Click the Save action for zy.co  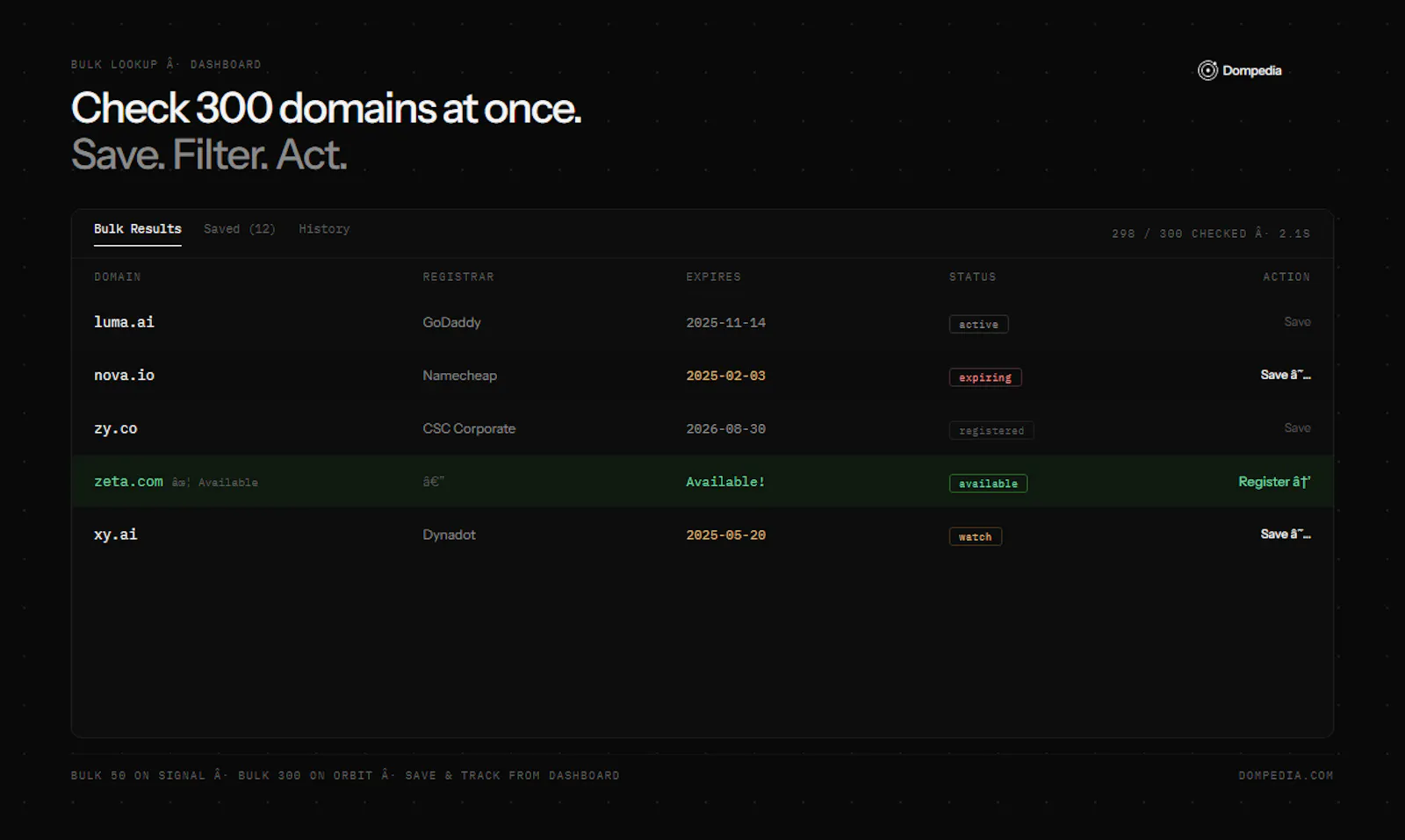coord(1297,428)
